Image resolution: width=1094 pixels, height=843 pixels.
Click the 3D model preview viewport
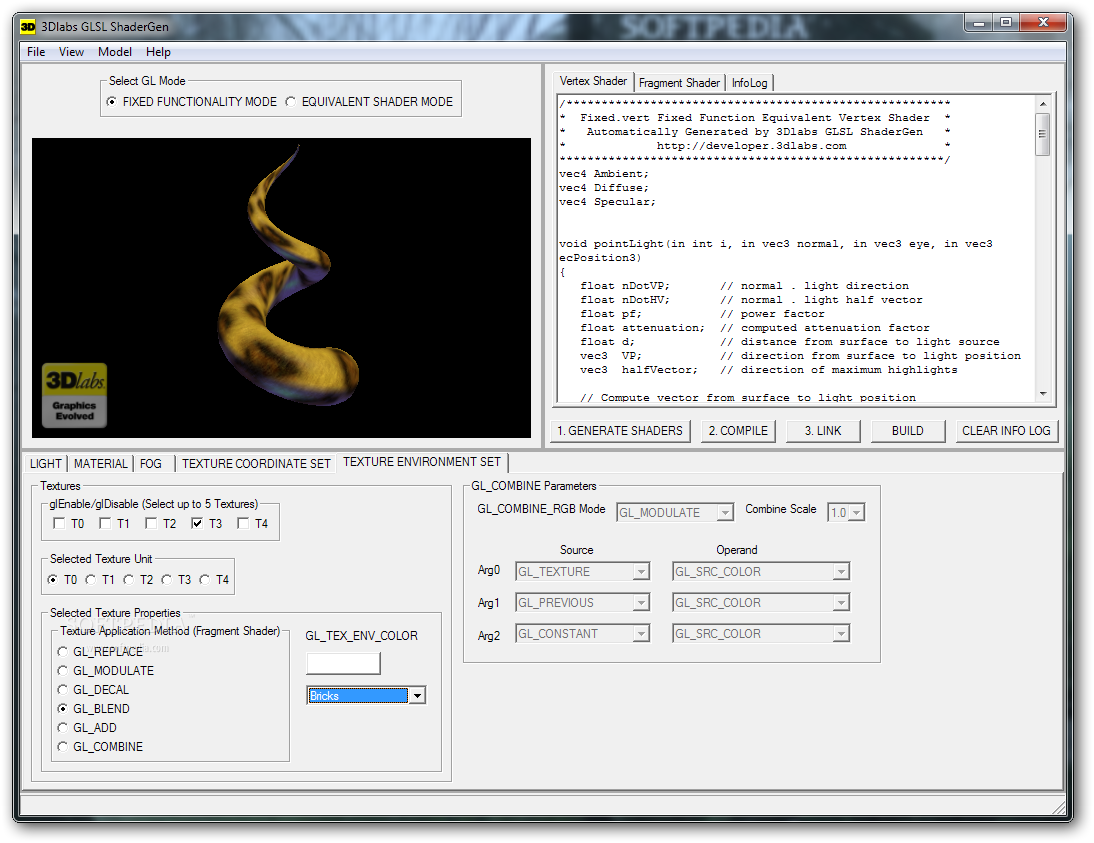coord(281,288)
